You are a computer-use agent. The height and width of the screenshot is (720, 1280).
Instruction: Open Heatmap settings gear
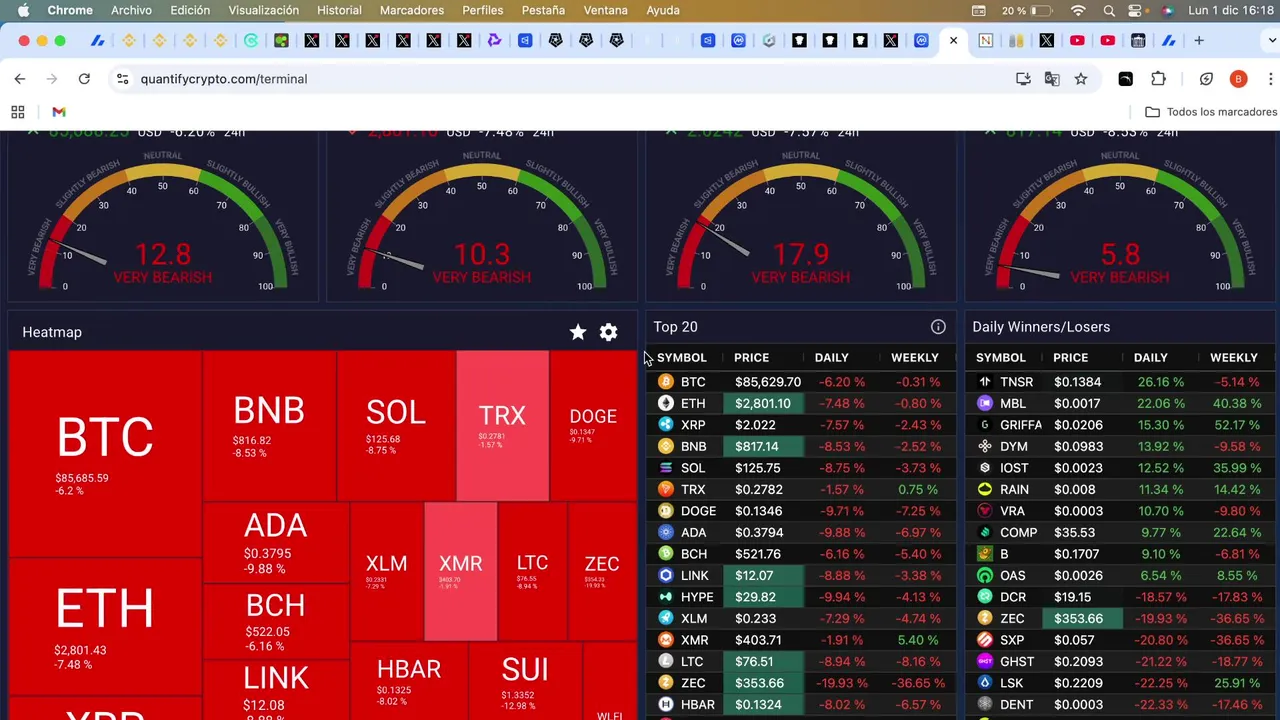(608, 332)
